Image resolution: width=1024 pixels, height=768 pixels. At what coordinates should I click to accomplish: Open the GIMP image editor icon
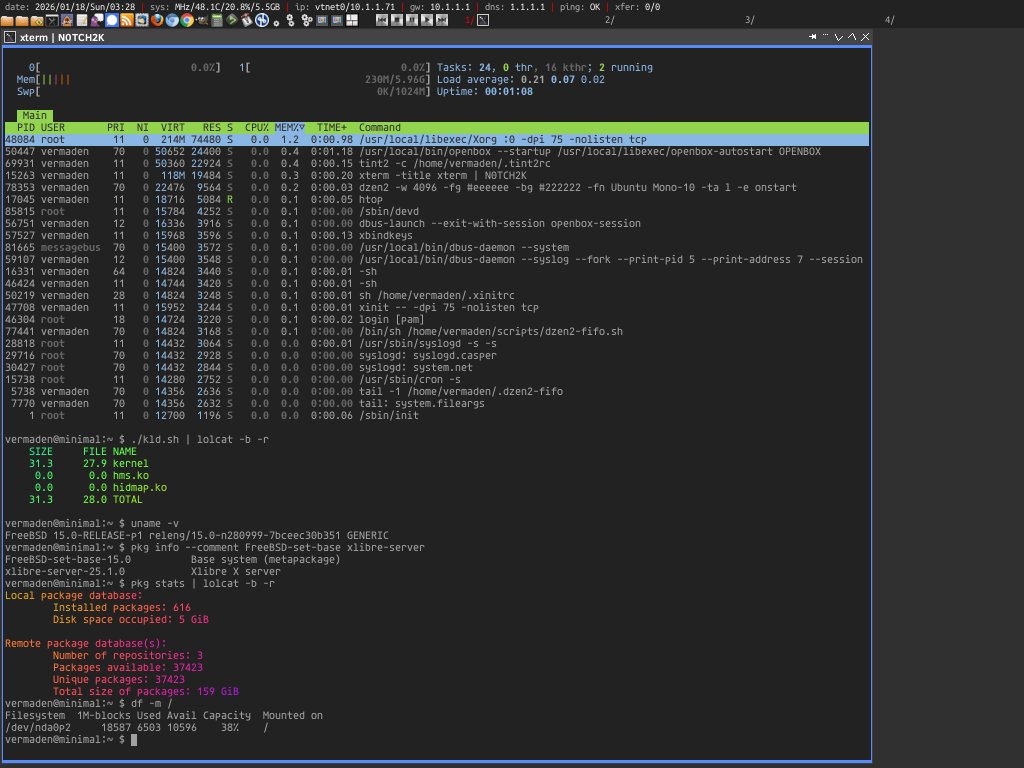click(x=202, y=20)
